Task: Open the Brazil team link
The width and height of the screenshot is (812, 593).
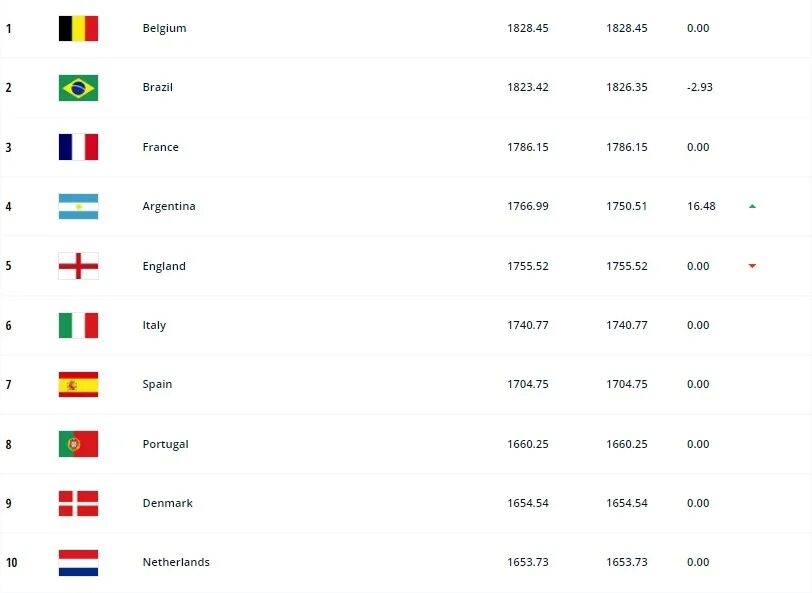Action: coord(157,87)
